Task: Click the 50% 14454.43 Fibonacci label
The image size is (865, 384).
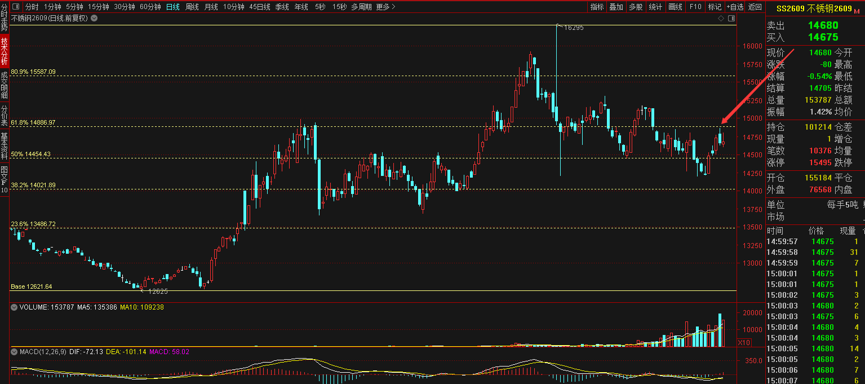Action: point(31,154)
